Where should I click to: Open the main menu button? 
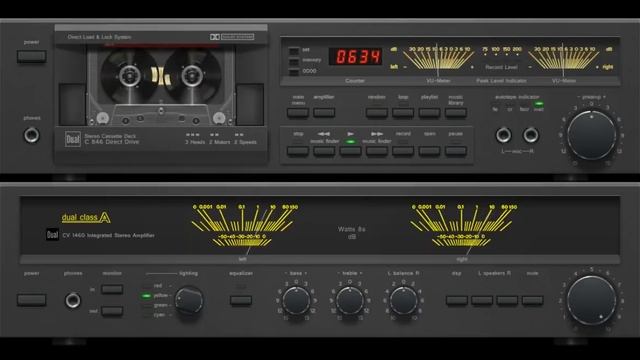298,112
